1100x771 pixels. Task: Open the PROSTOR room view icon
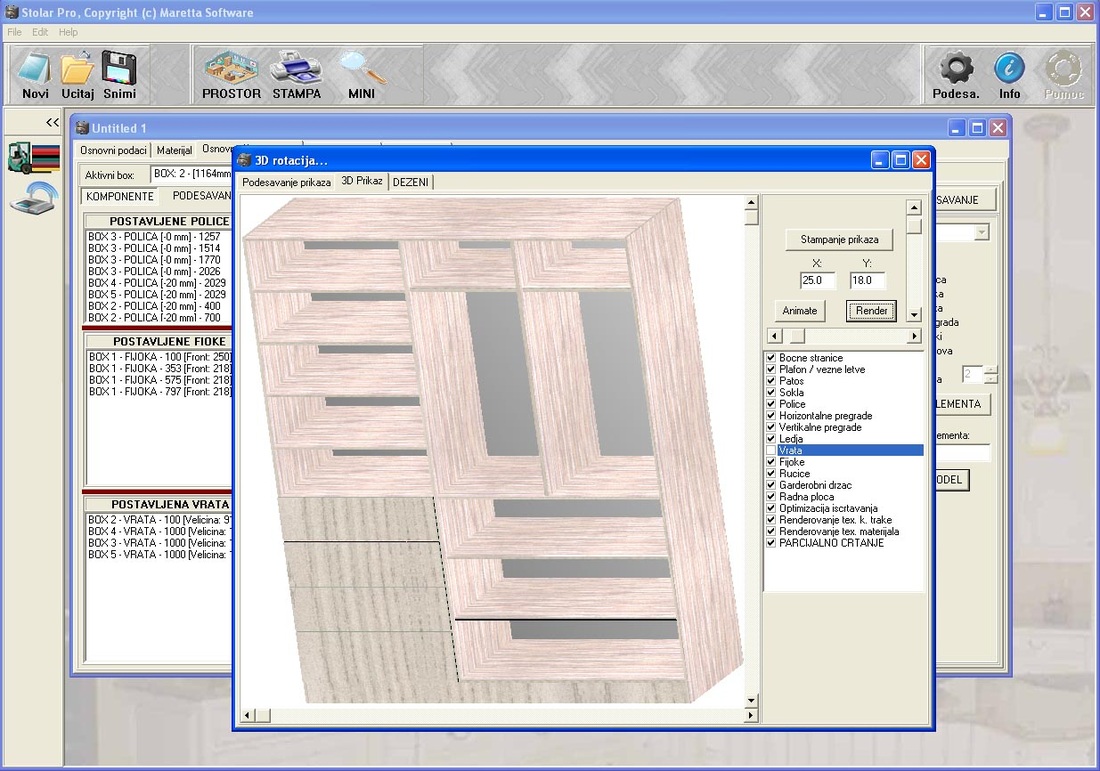tap(231, 69)
